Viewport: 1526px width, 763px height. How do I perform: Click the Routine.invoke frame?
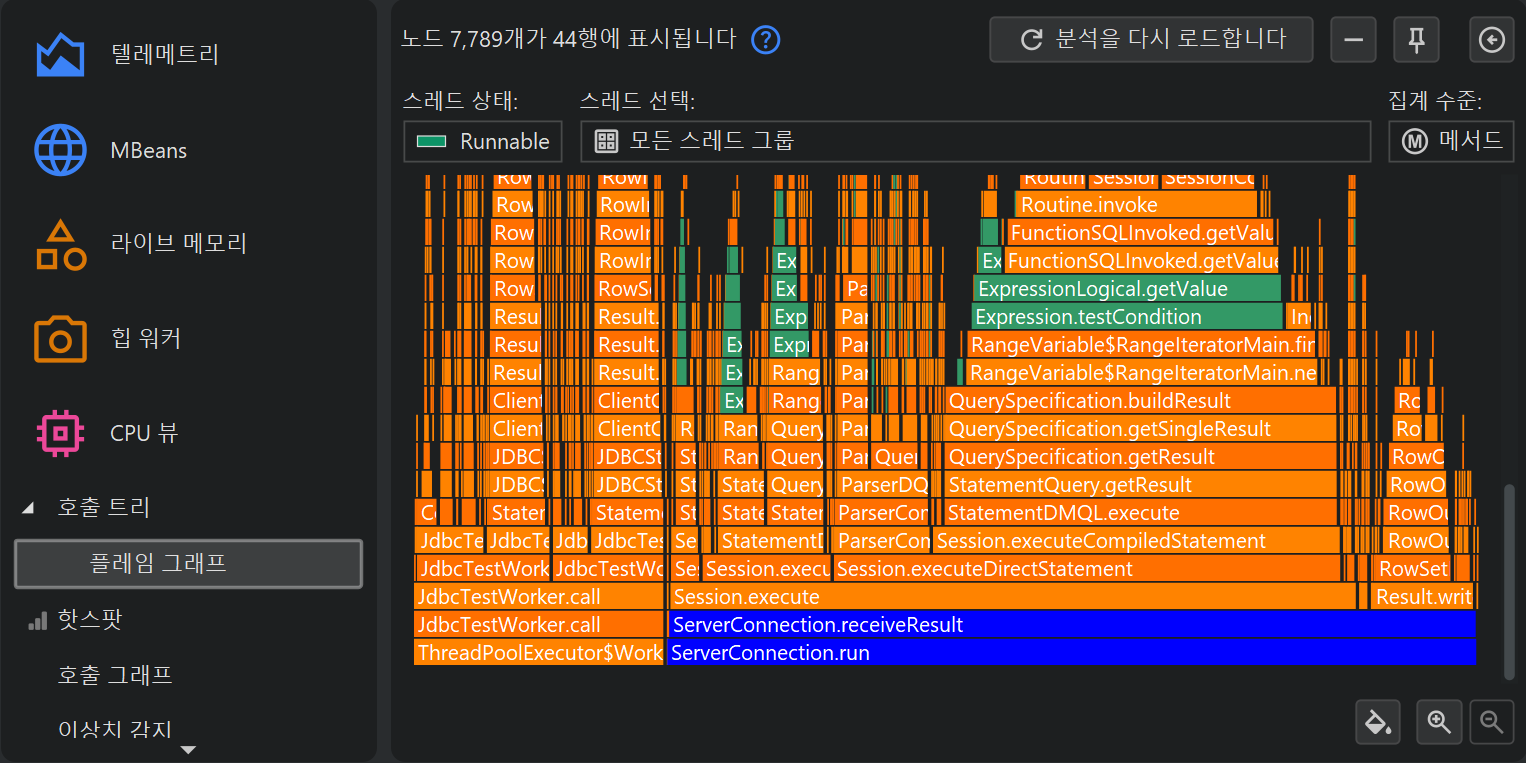pyautogui.click(x=1136, y=205)
